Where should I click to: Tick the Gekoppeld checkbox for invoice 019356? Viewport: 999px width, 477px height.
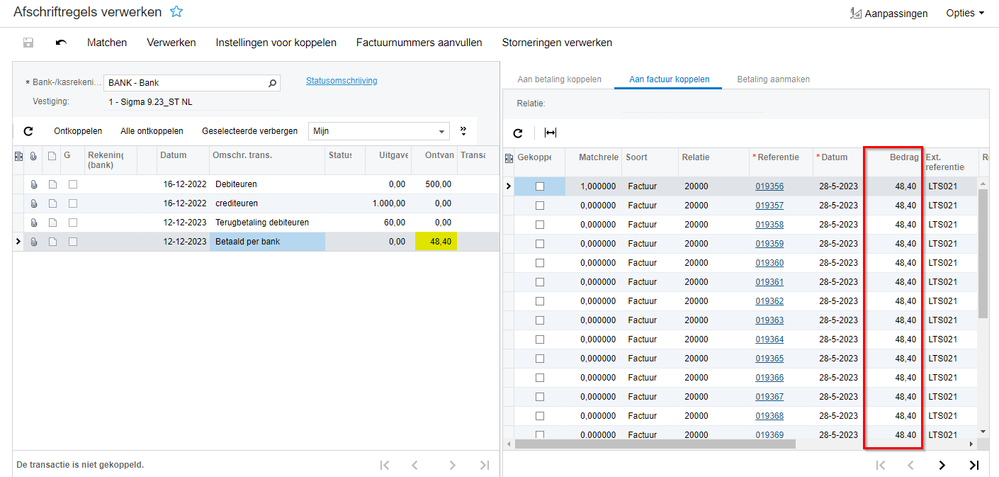point(540,186)
